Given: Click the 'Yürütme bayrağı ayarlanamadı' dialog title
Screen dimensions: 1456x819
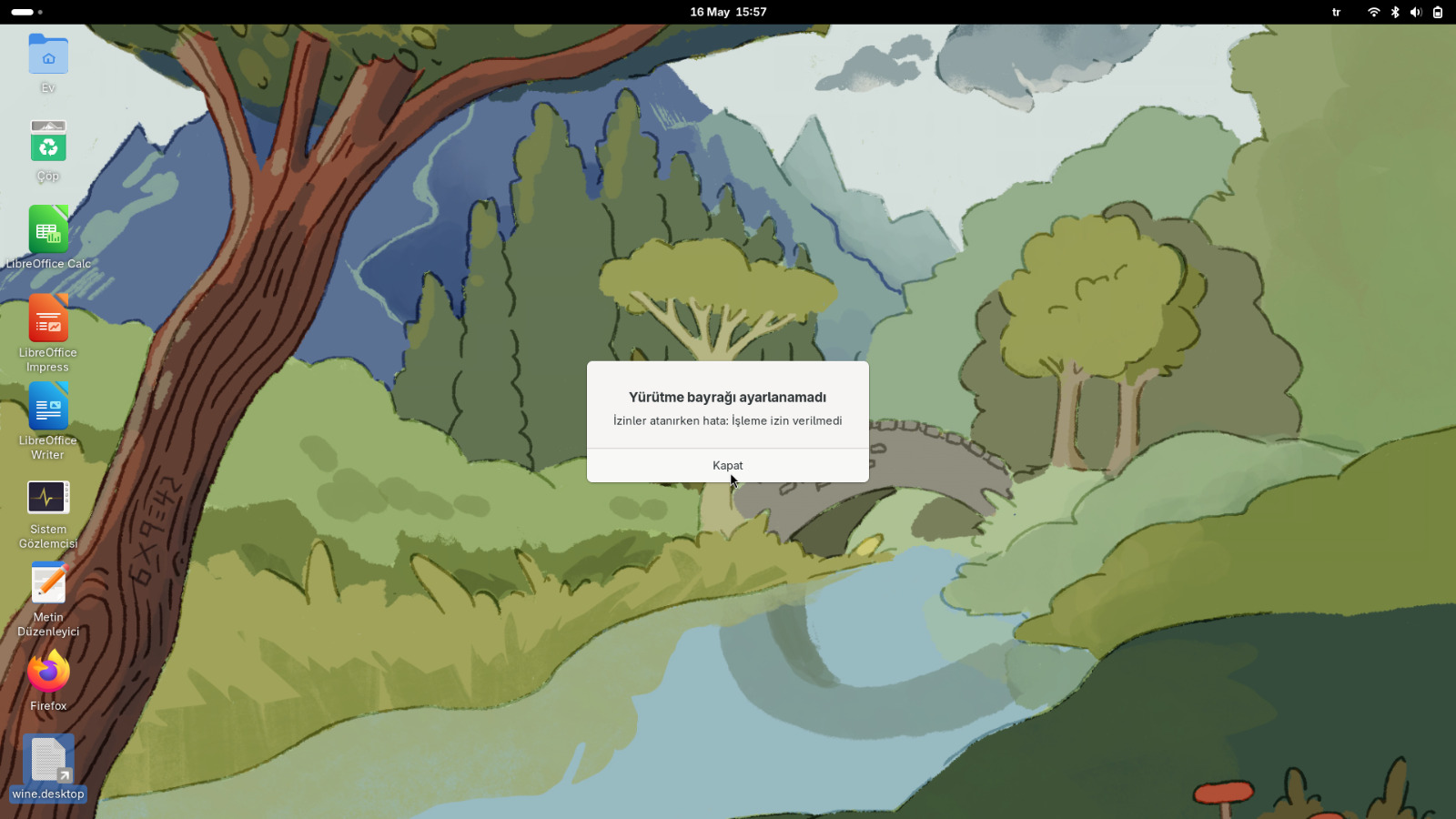Looking at the screenshot, I should 728,397.
